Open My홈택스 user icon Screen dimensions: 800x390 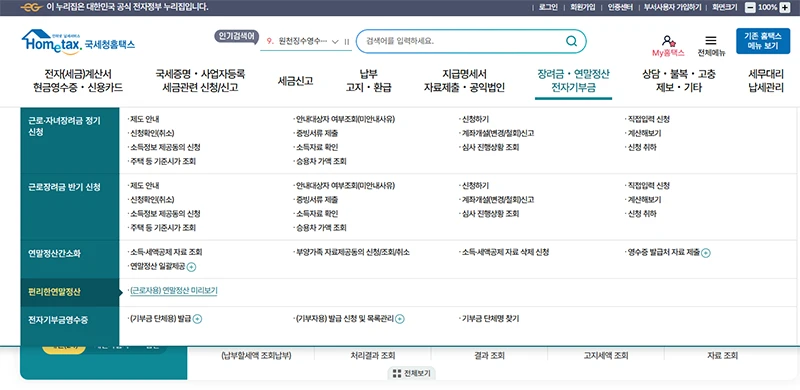point(668,41)
